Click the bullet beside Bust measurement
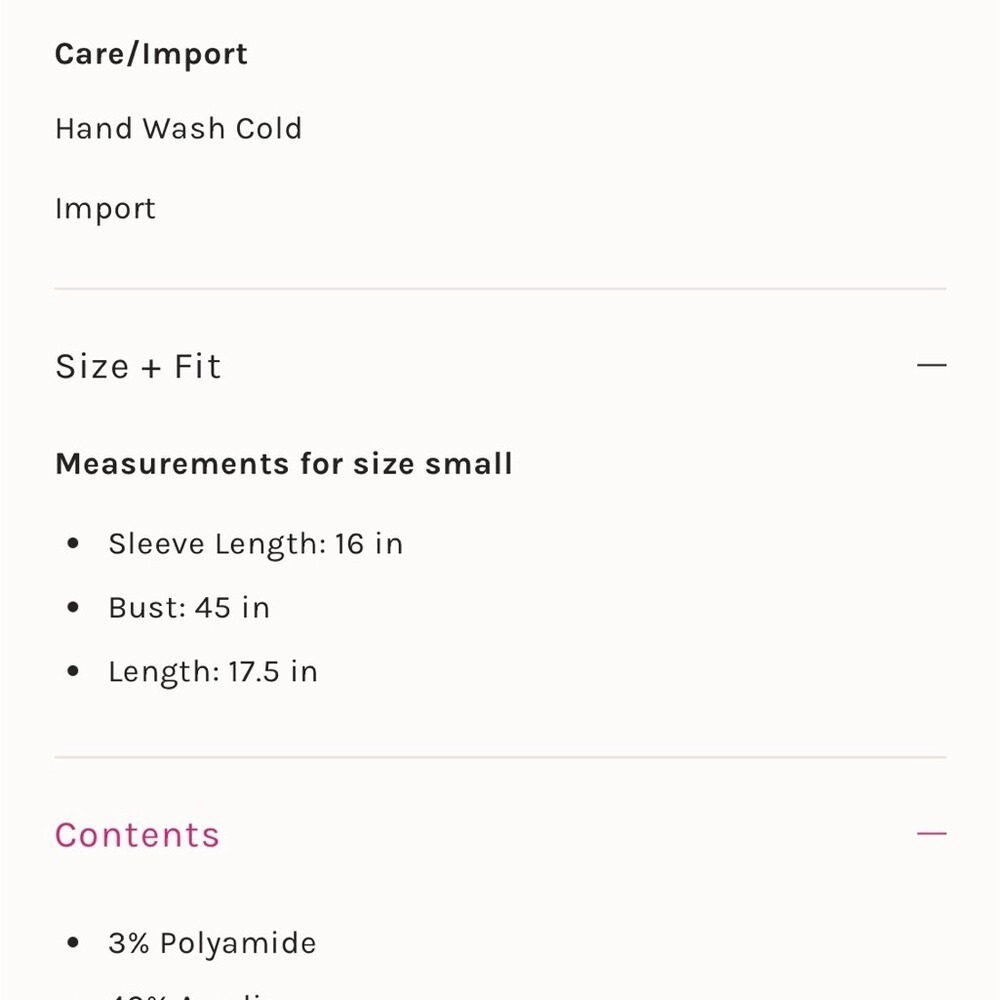Viewport: 1000px width, 1000px height. (x=73, y=607)
